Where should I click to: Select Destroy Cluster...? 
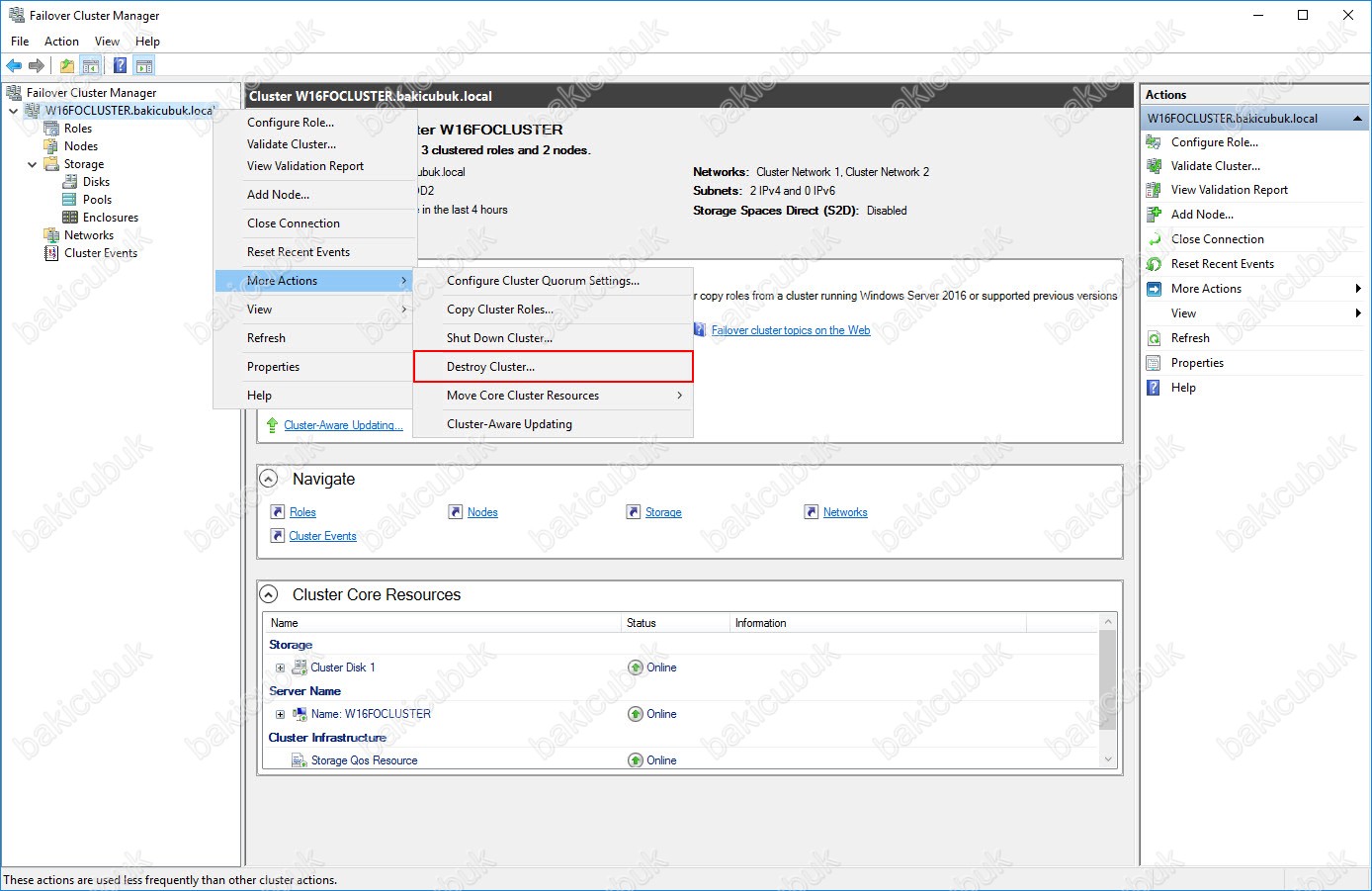(x=554, y=367)
